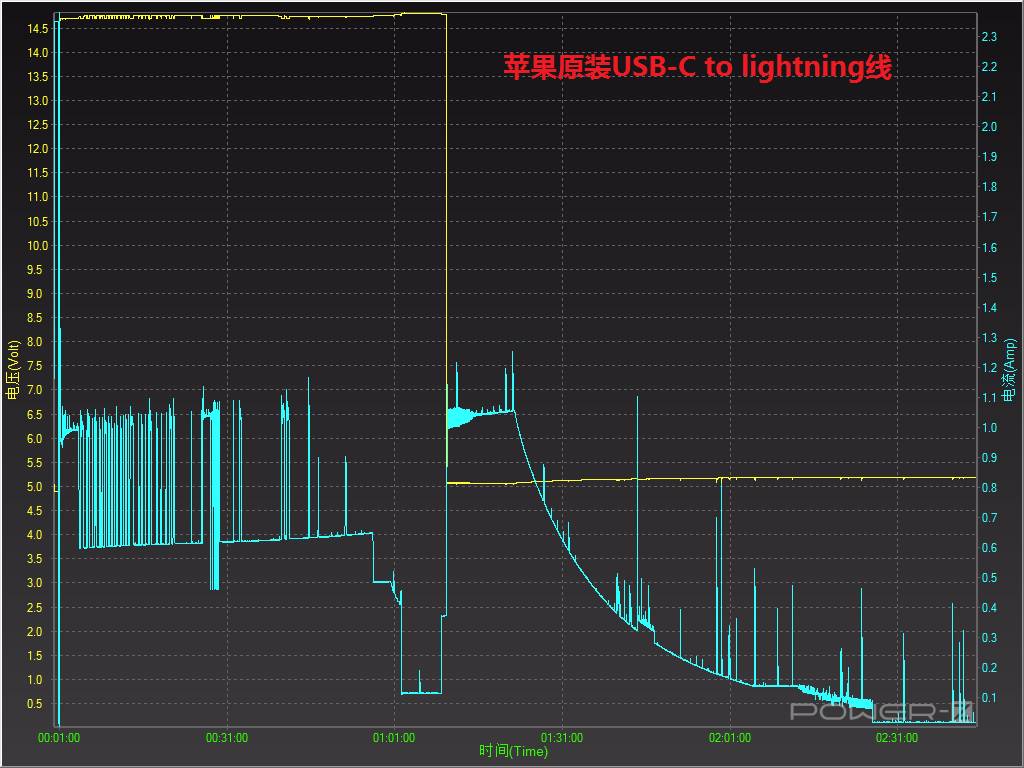Click 4.0 on the voltage axis

coord(35,535)
